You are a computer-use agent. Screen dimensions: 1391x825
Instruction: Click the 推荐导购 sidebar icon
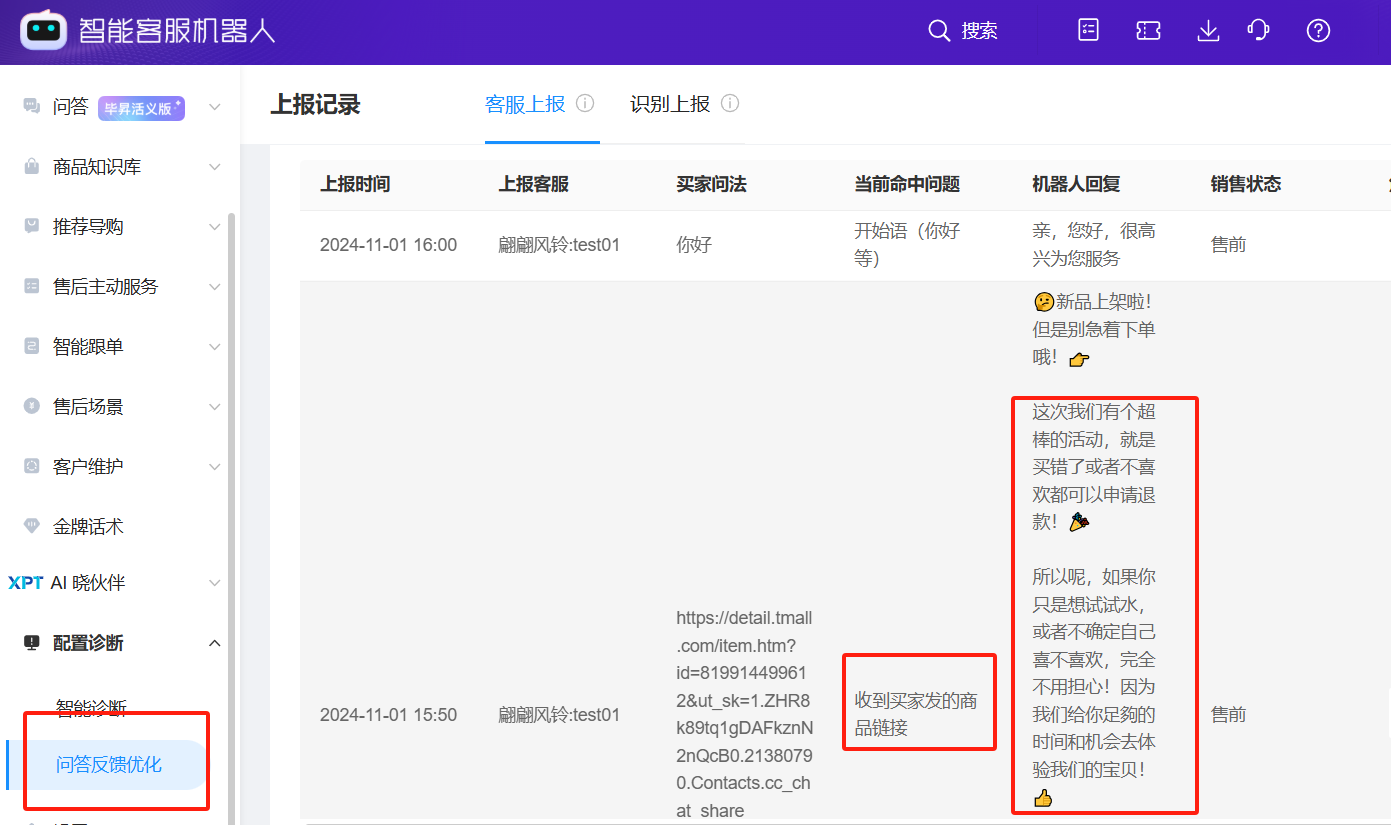click(x=32, y=227)
